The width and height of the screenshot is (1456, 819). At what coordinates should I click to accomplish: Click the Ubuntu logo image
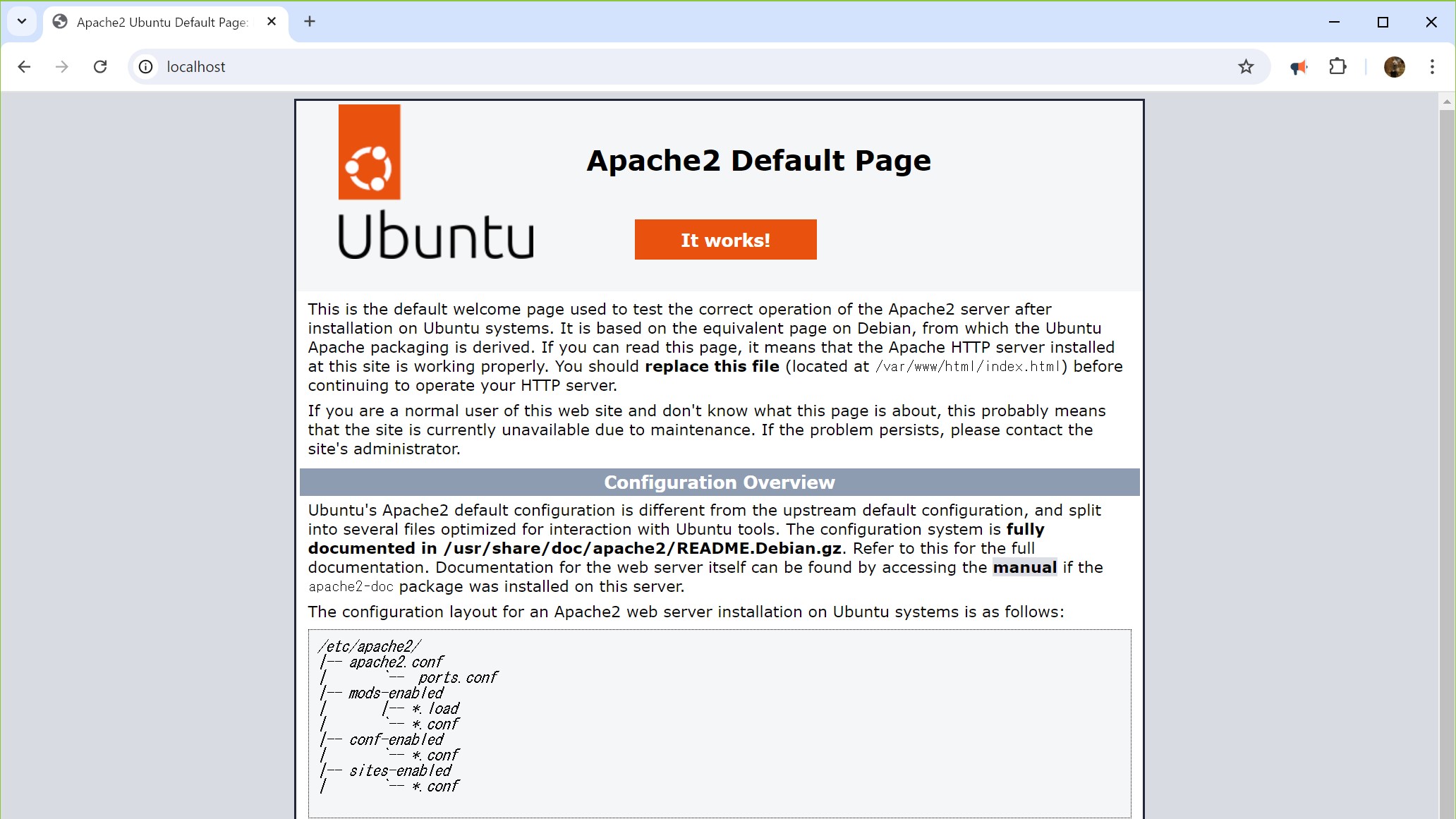436,182
